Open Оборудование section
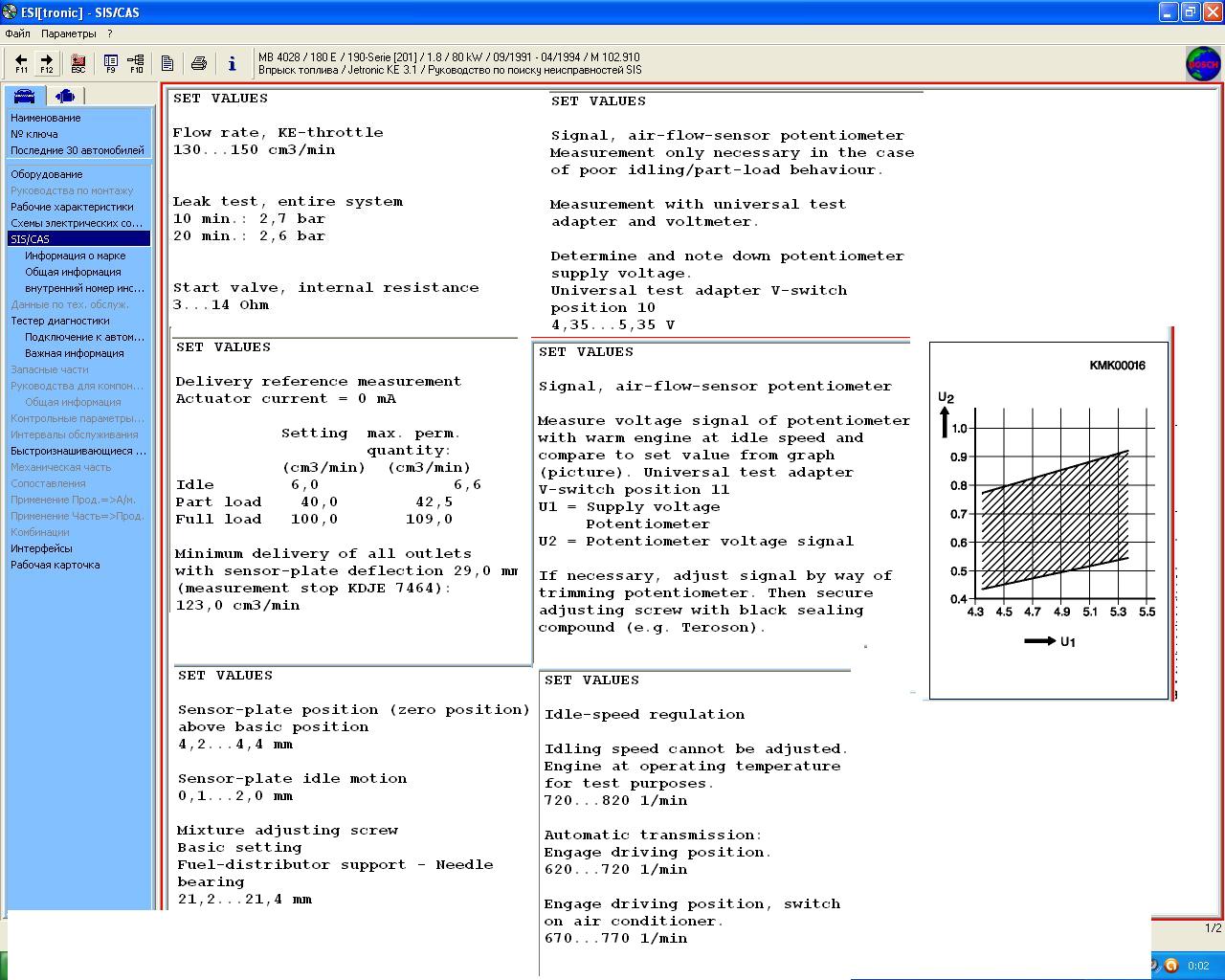 (x=46, y=174)
